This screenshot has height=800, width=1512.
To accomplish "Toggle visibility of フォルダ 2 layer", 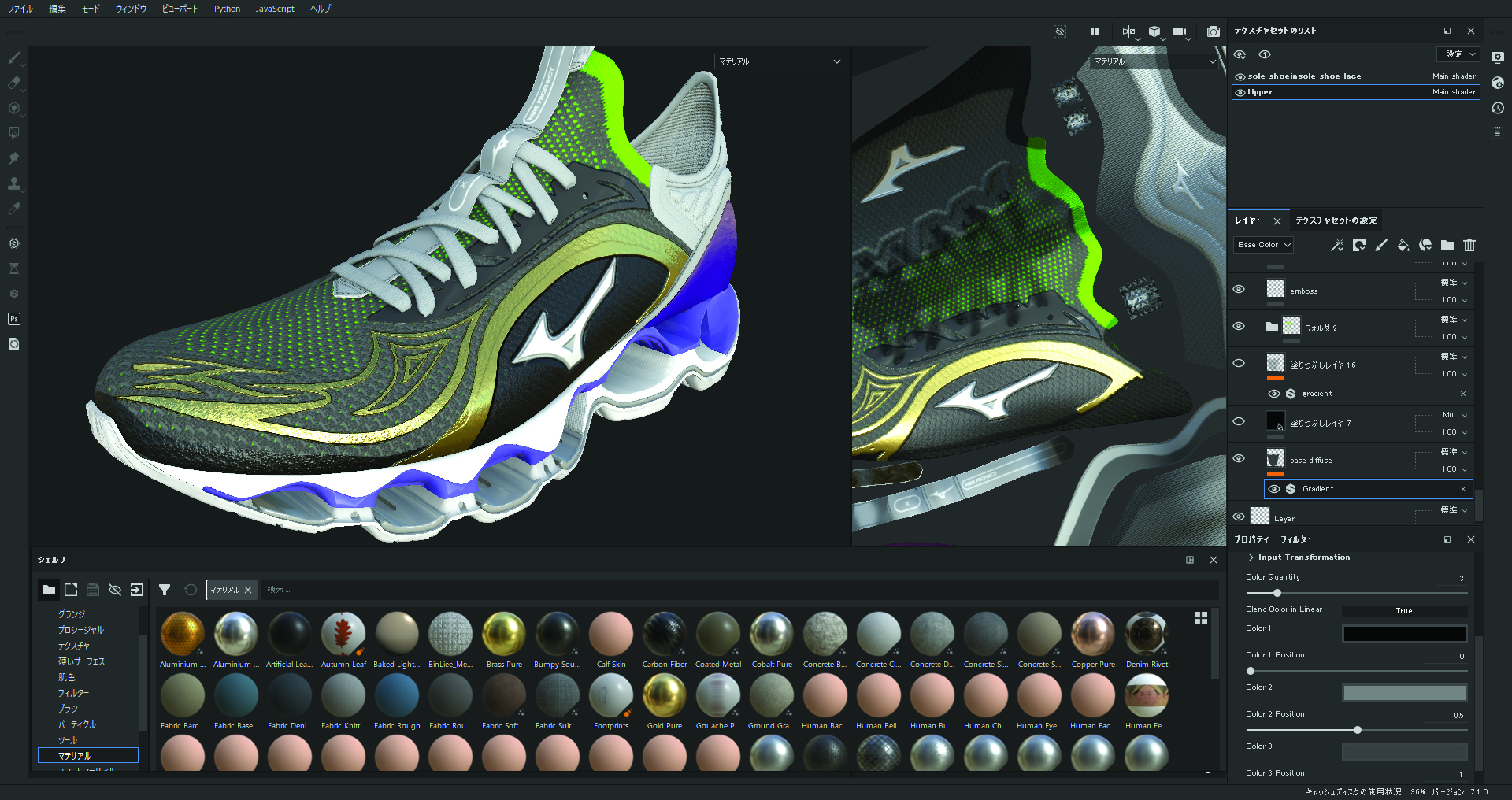I will [x=1239, y=326].
